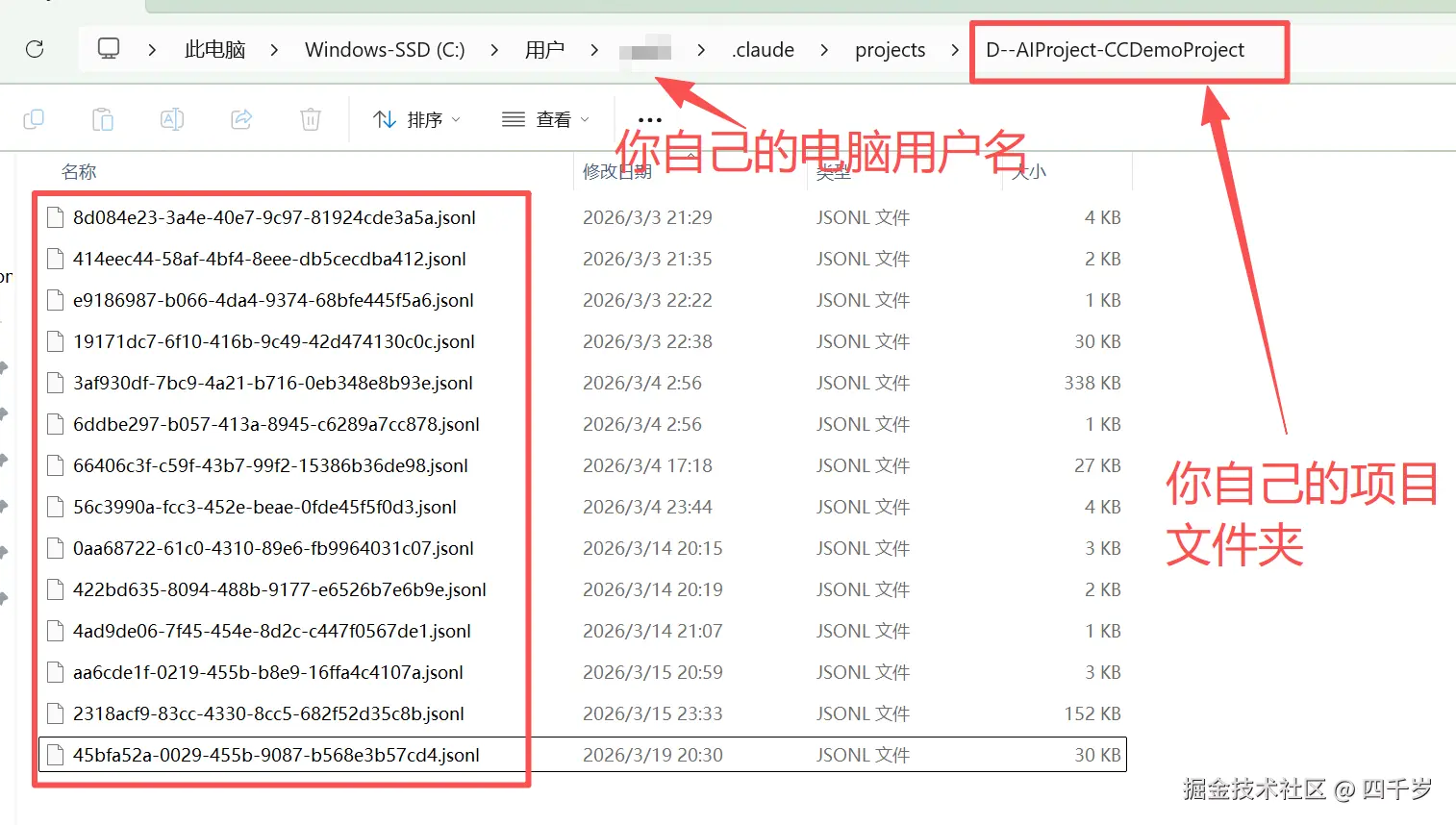Click the breadcrumb chevron after projects
The height and width of the screenshot is (825, 1456).
click(x=951, y=49)
